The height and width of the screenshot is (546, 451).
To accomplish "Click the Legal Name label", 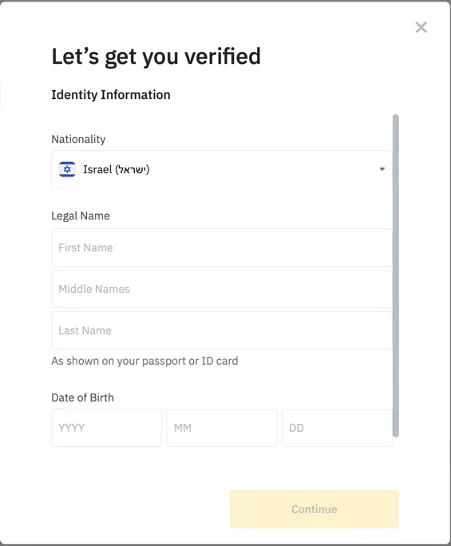I will (x=80, y=216).
